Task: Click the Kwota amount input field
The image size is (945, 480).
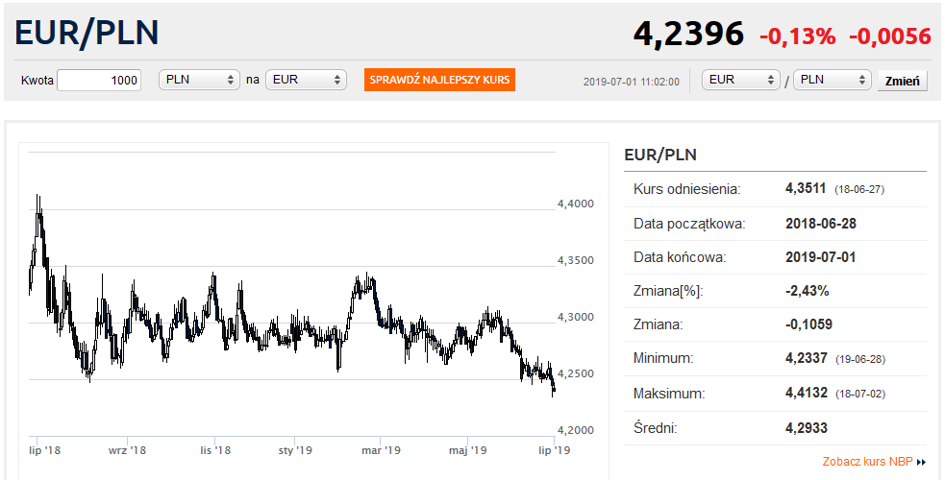Action: (x=99, y=80)
